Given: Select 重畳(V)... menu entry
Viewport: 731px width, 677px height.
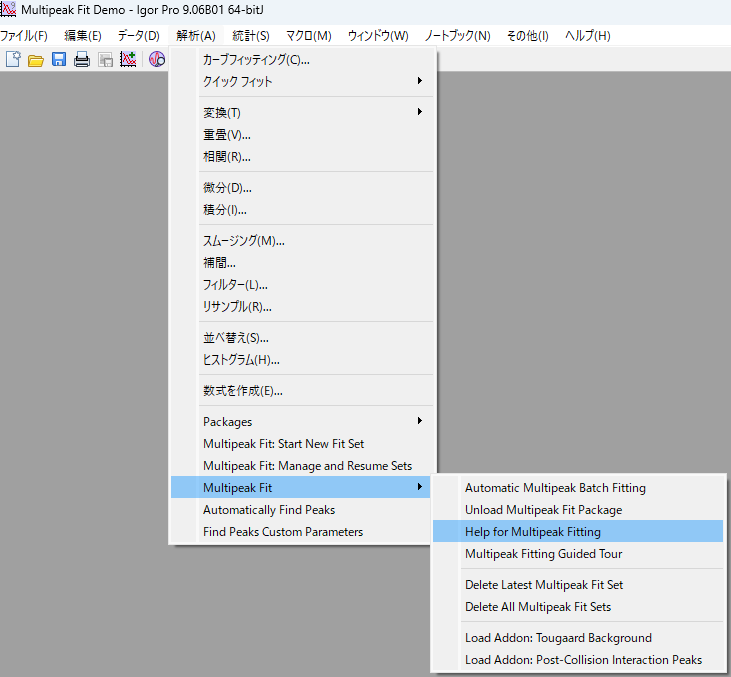Looking at the screenshot, I should point(302,135).
